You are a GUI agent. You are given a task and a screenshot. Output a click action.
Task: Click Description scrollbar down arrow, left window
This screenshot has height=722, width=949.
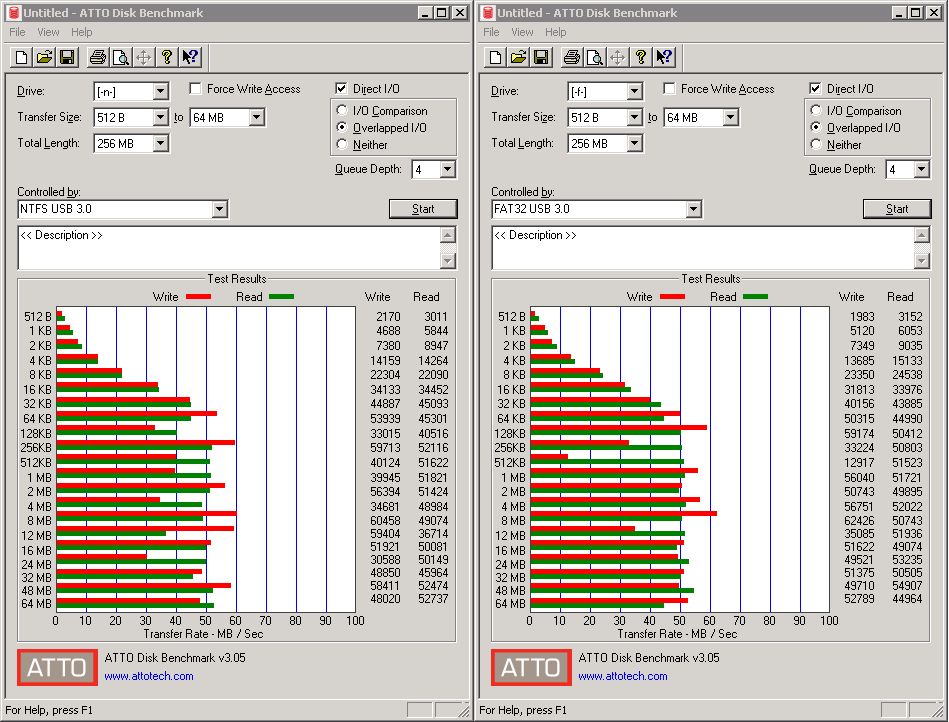(448, 261)
